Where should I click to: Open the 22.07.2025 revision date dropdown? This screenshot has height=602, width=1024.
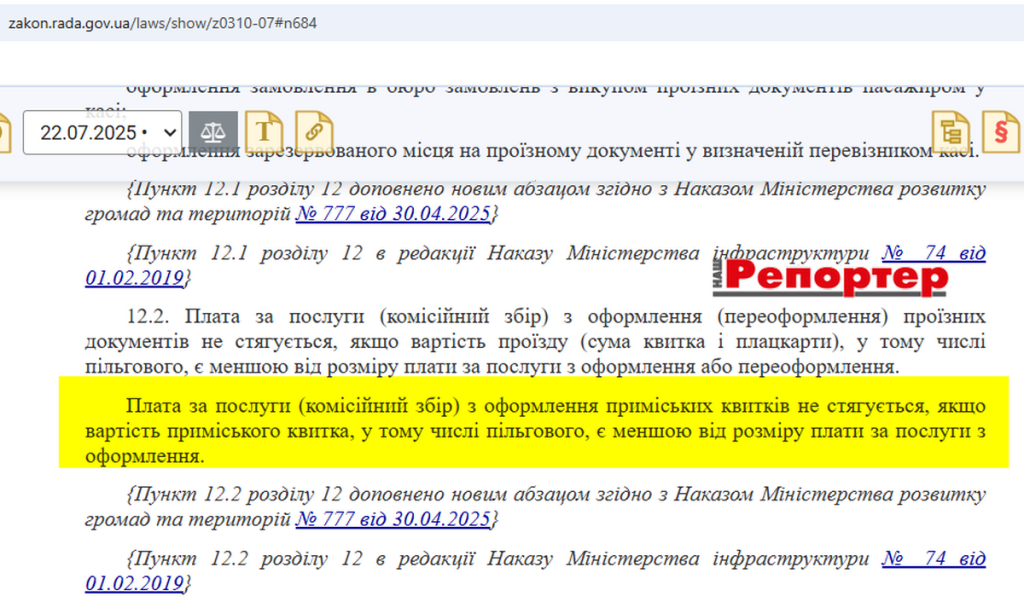tap(102, 132)
